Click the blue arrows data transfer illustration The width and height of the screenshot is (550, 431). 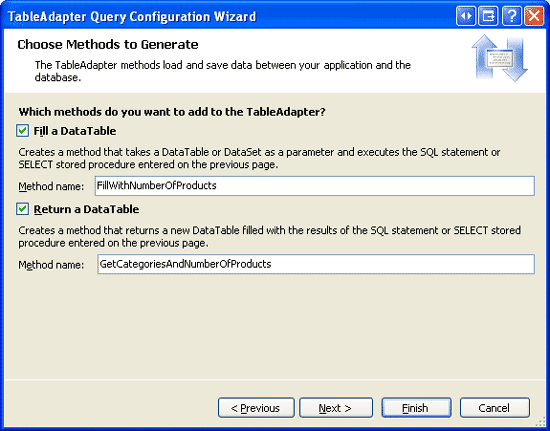pos(500,58)
